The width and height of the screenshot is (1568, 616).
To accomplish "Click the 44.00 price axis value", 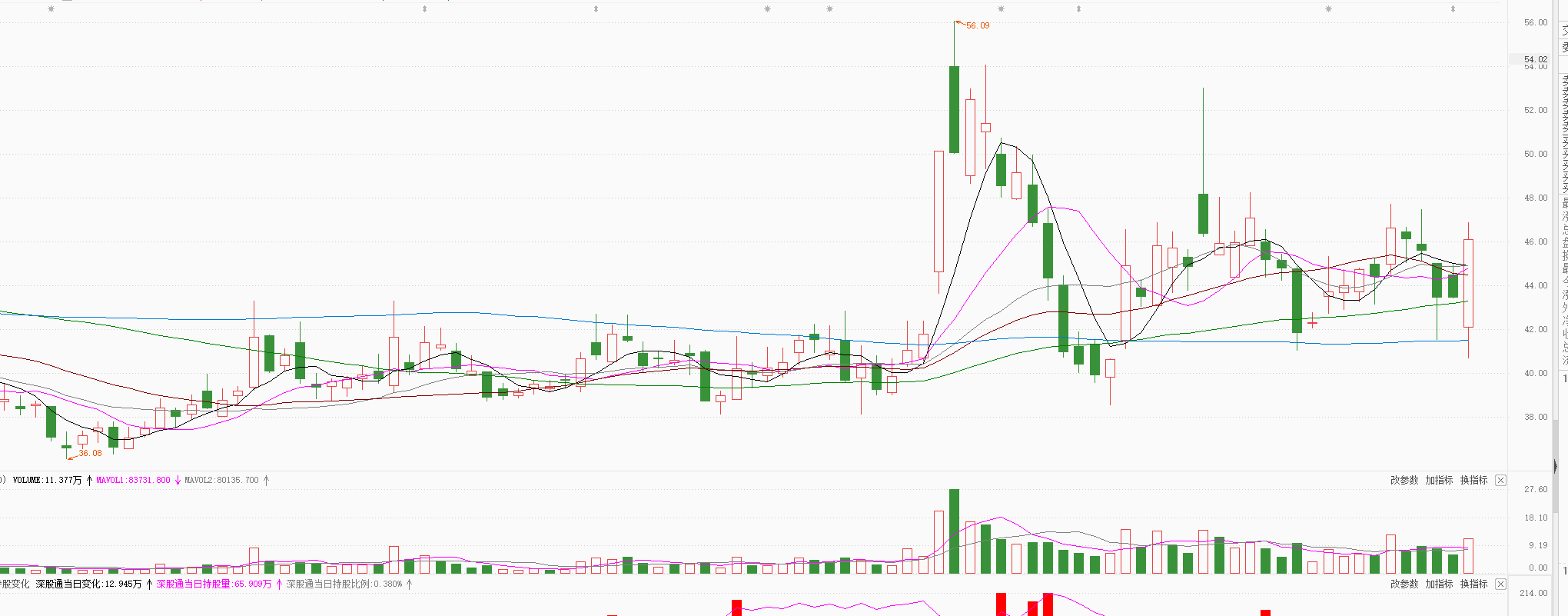I will click(x=1536, y=285).
